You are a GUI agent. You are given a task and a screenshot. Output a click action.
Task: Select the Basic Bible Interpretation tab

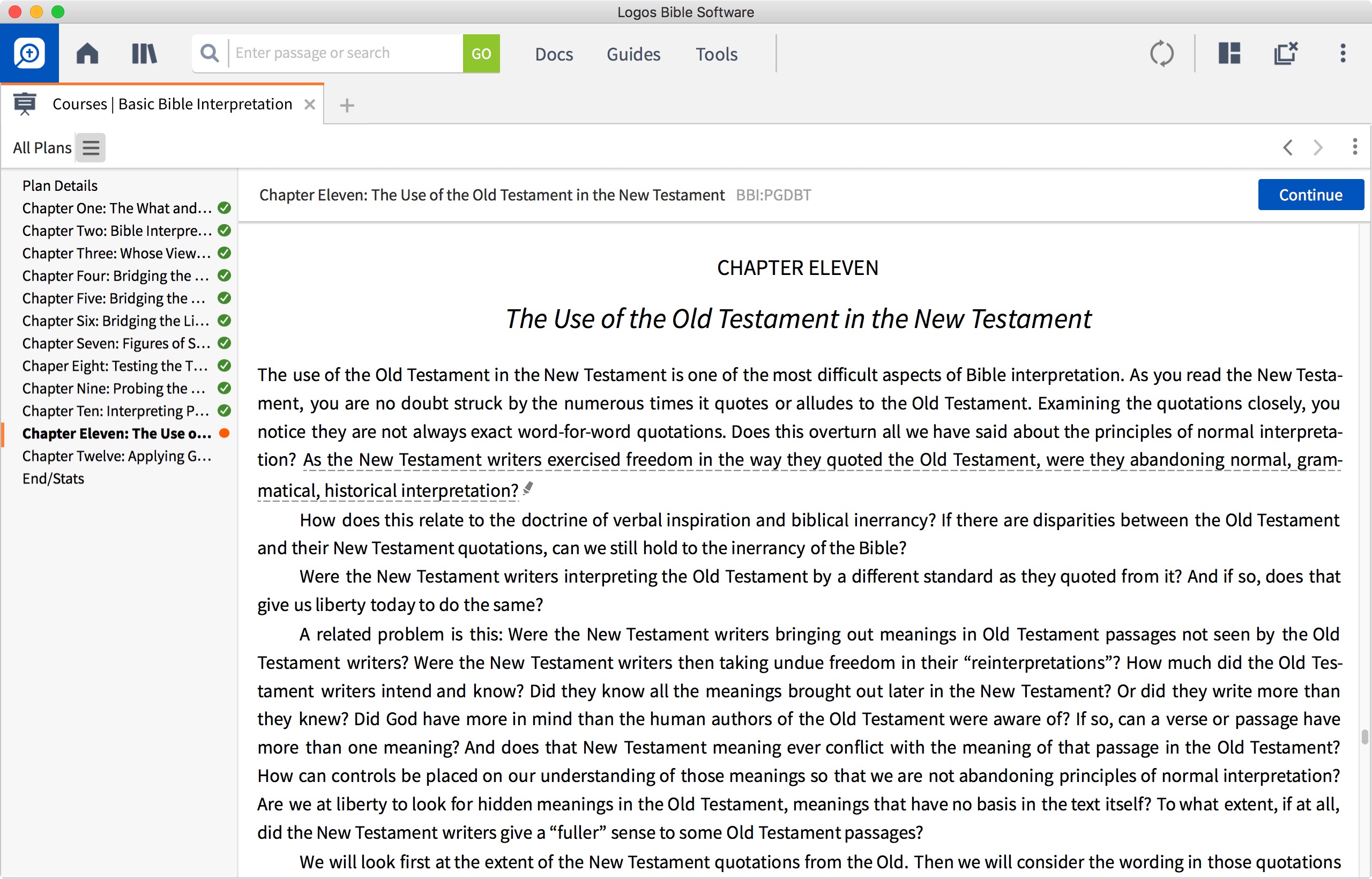[172, 104]
